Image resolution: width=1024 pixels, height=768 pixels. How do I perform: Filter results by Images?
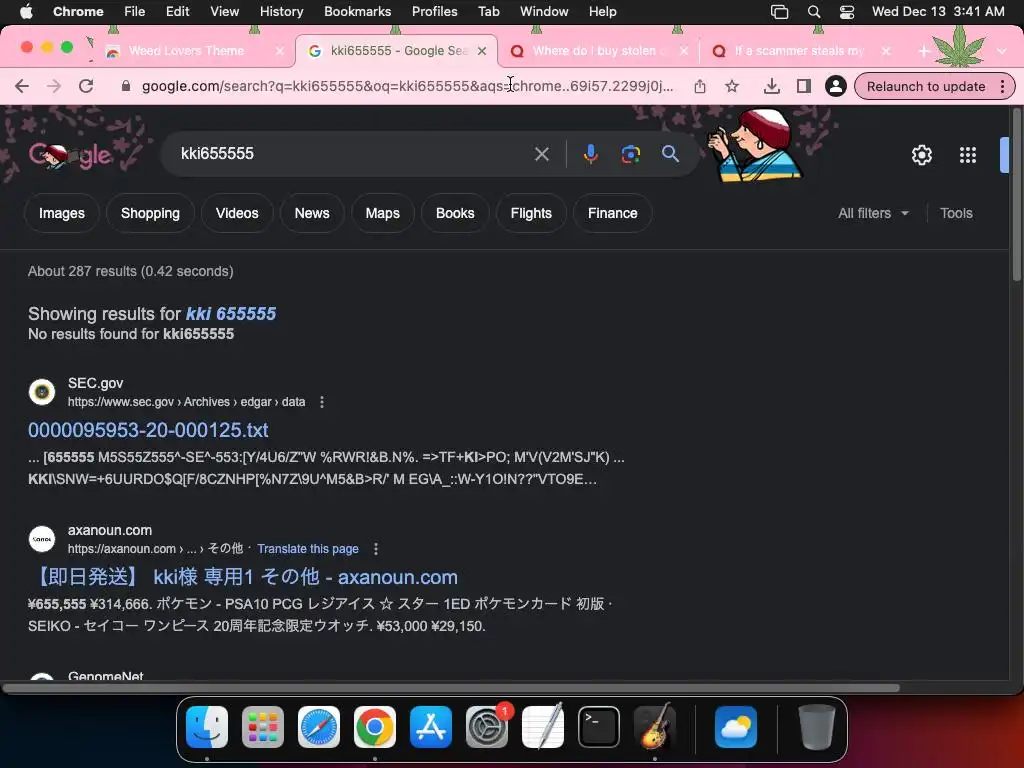point(61,214)
